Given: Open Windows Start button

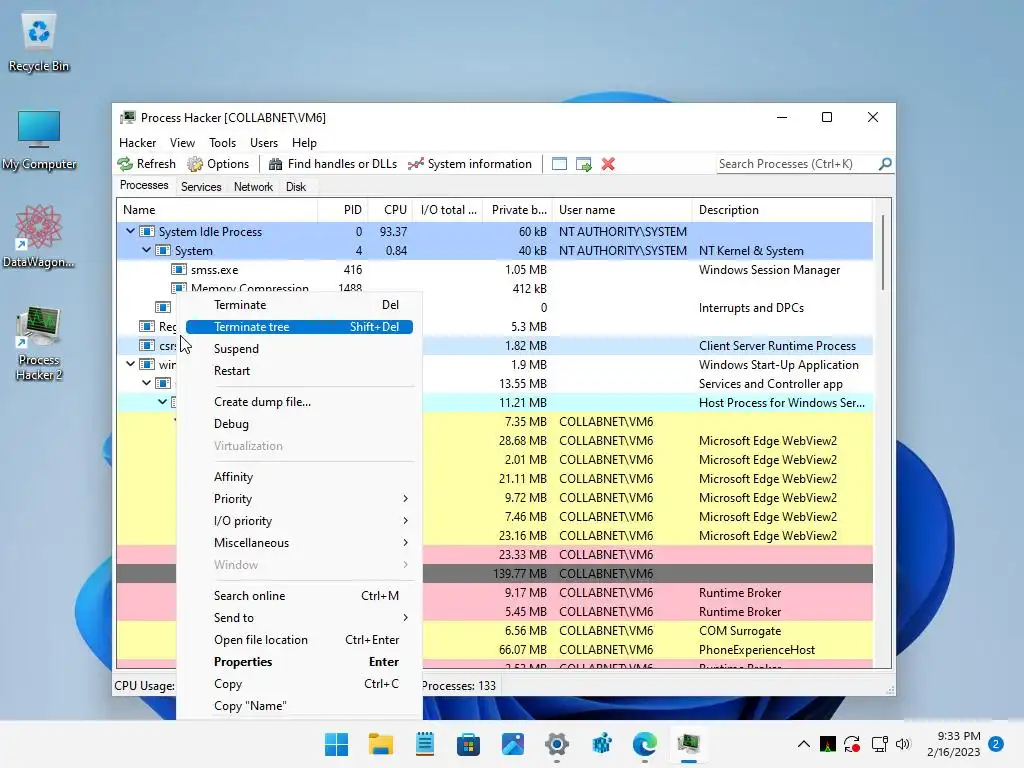Looking at the screenshot, I should (336, 744).
